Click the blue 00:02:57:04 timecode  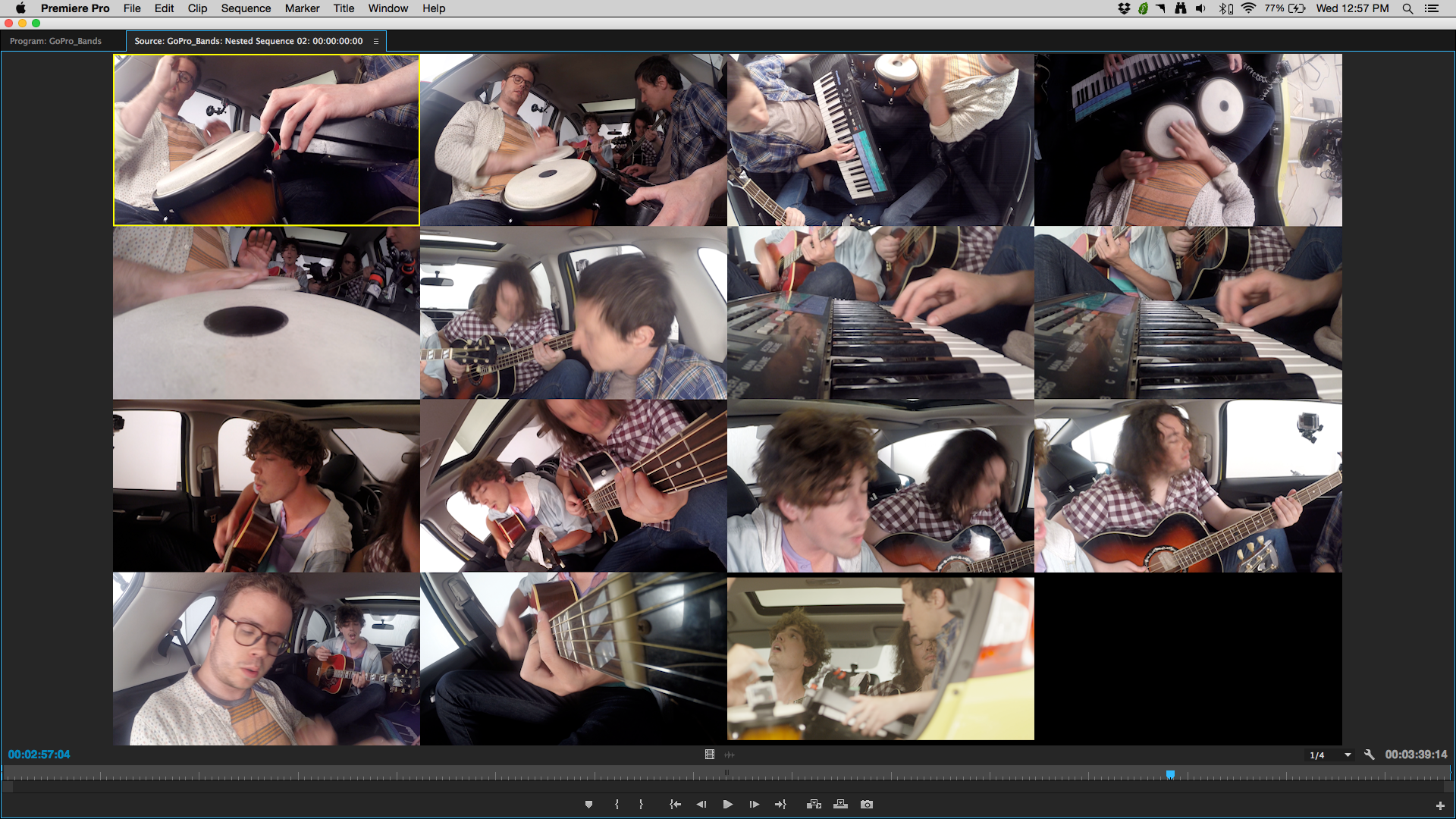tap(39, 755)
